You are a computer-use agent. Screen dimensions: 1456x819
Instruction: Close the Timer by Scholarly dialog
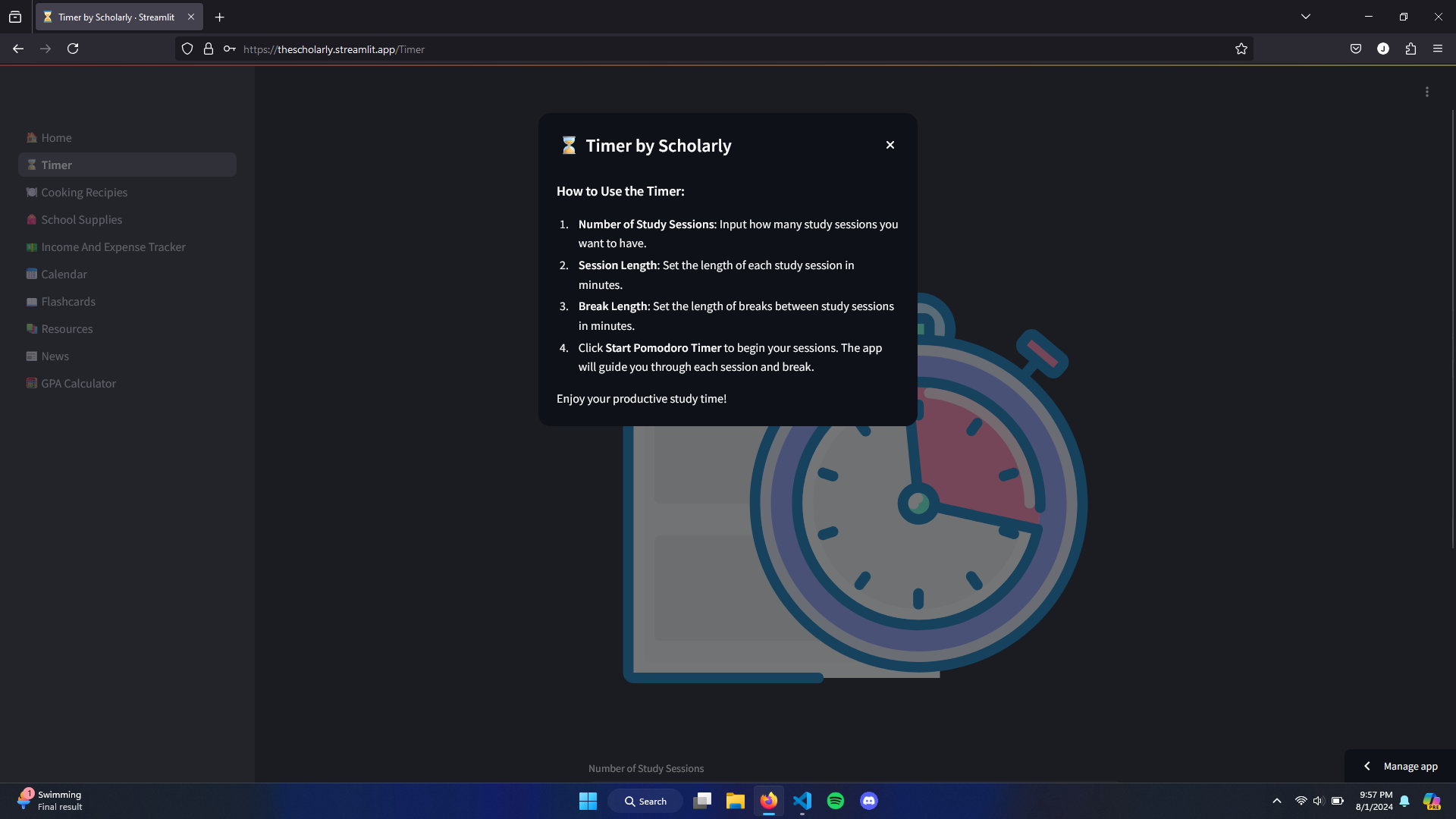890,145
